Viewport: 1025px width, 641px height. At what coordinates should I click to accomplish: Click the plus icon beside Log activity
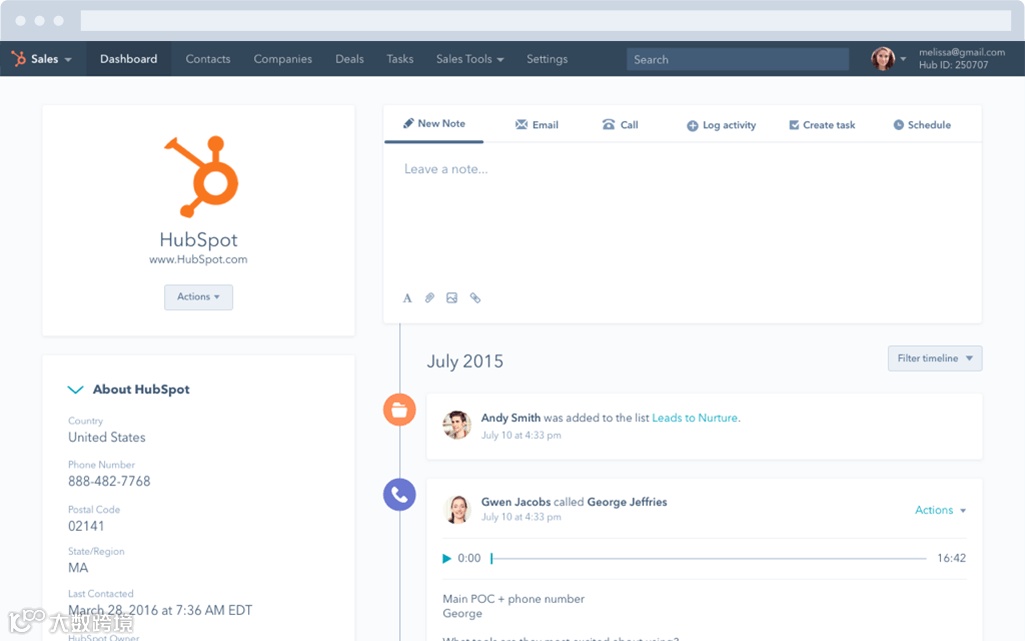point(692,125)
